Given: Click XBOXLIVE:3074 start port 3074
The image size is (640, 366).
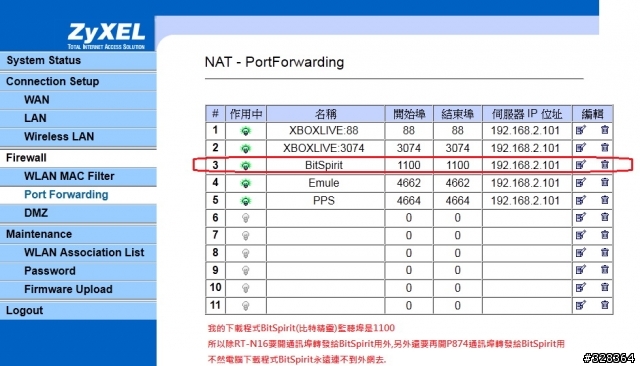Looking at the screenshot, I should pyautogui.click(x=409, y=148).
